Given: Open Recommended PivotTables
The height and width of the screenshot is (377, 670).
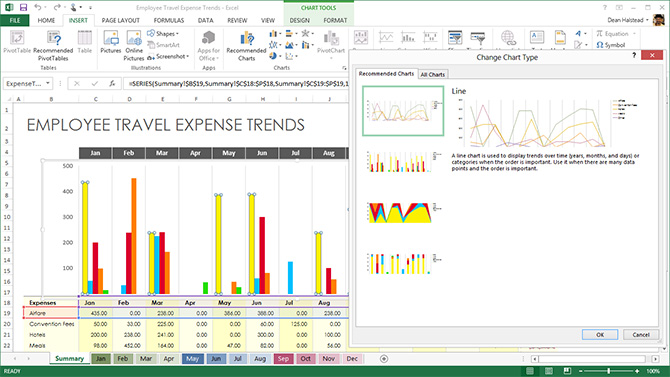Looking at the screenshot, I should tap(53, 46).
